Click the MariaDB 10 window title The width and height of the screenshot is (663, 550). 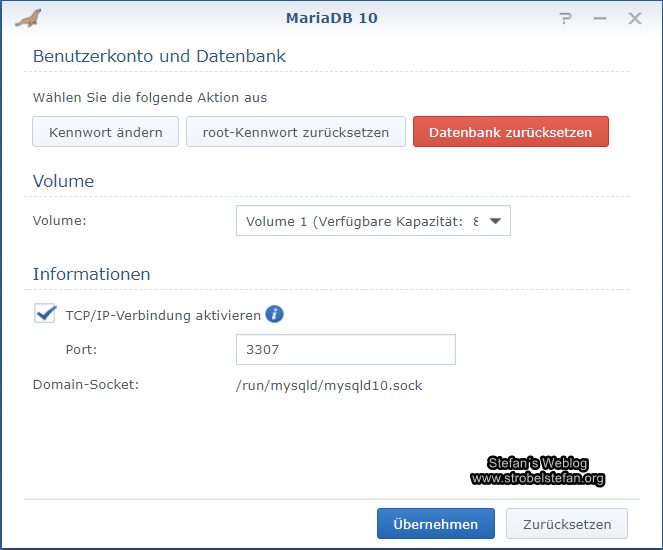(x=332, y=18)
